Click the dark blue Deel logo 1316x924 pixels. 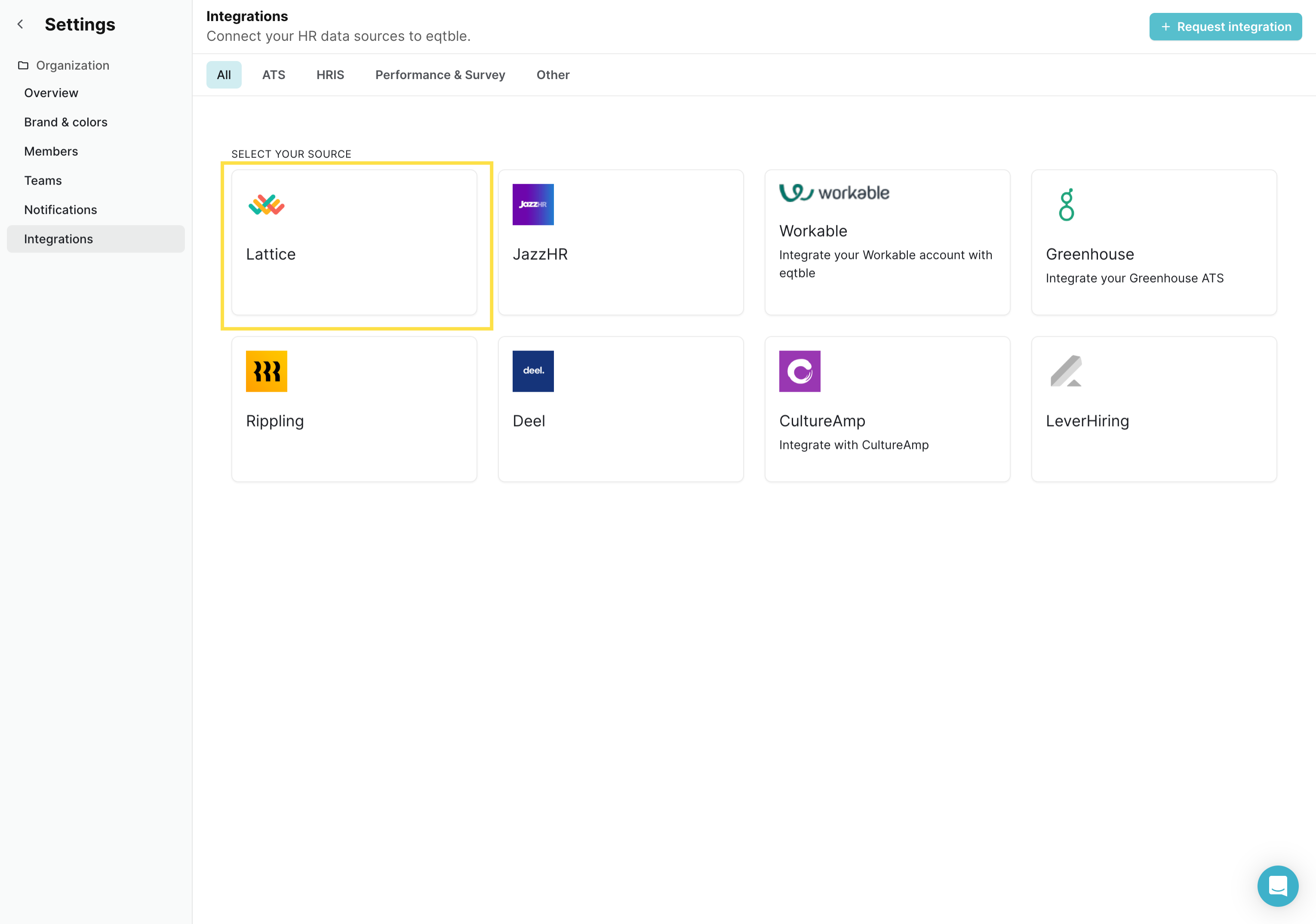pos(532,371)
